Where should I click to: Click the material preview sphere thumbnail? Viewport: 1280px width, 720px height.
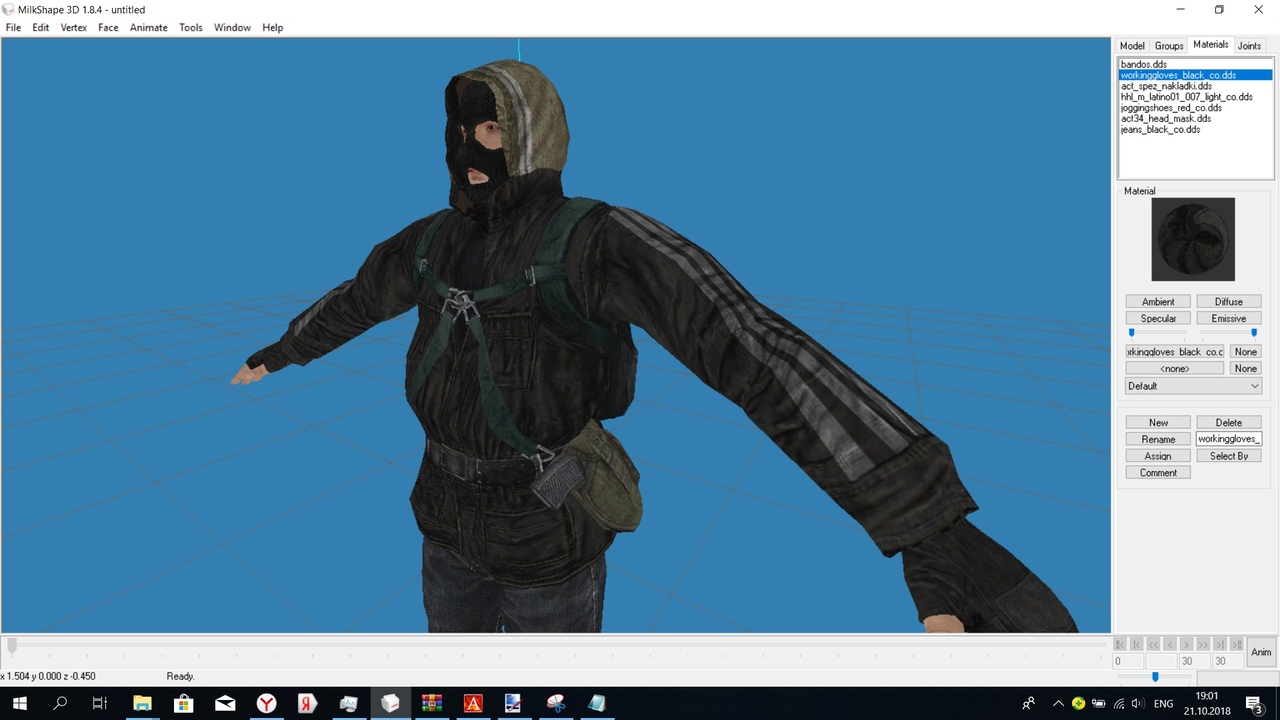point(1193,239)
